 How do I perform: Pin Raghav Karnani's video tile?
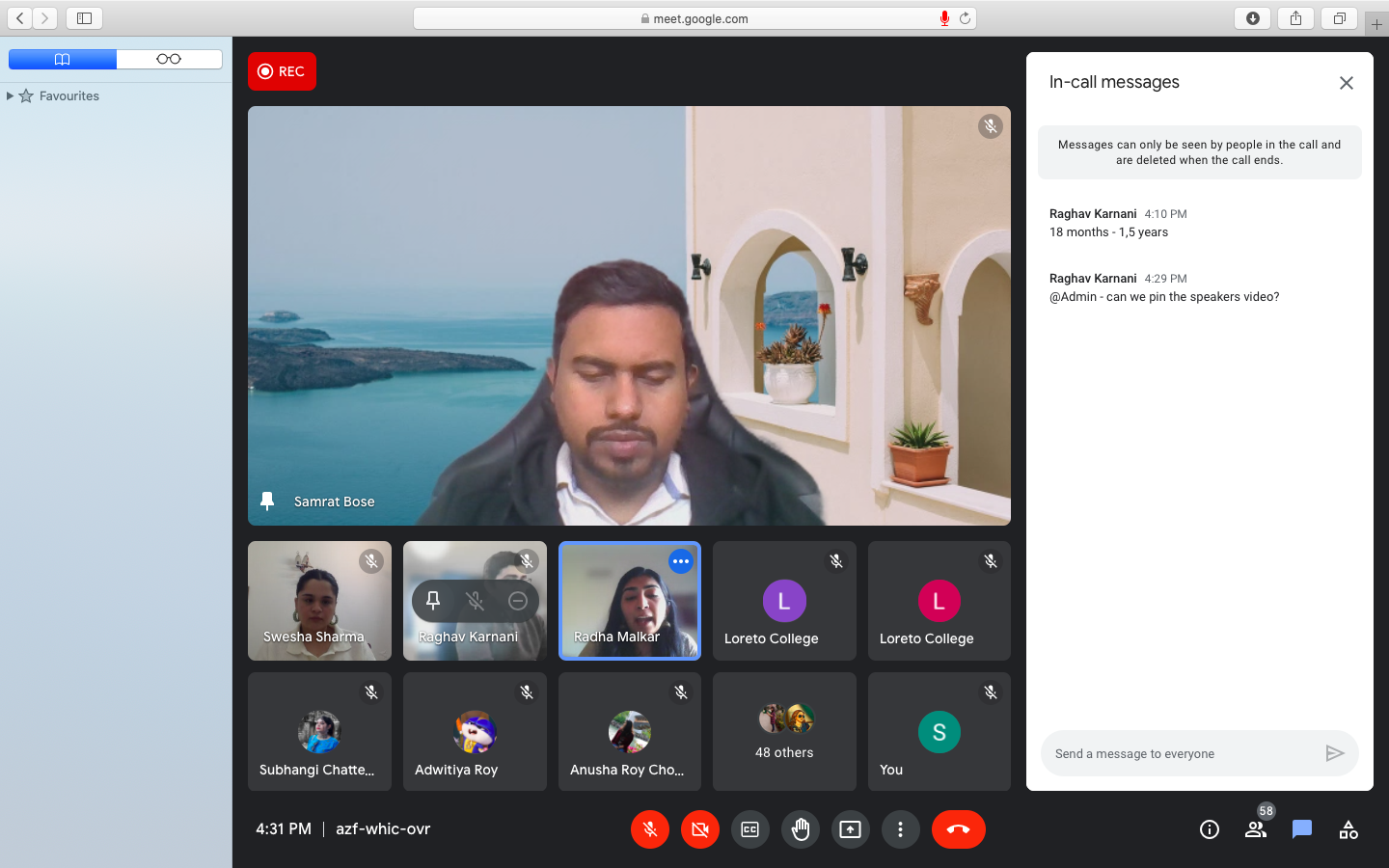coord(433,601)
